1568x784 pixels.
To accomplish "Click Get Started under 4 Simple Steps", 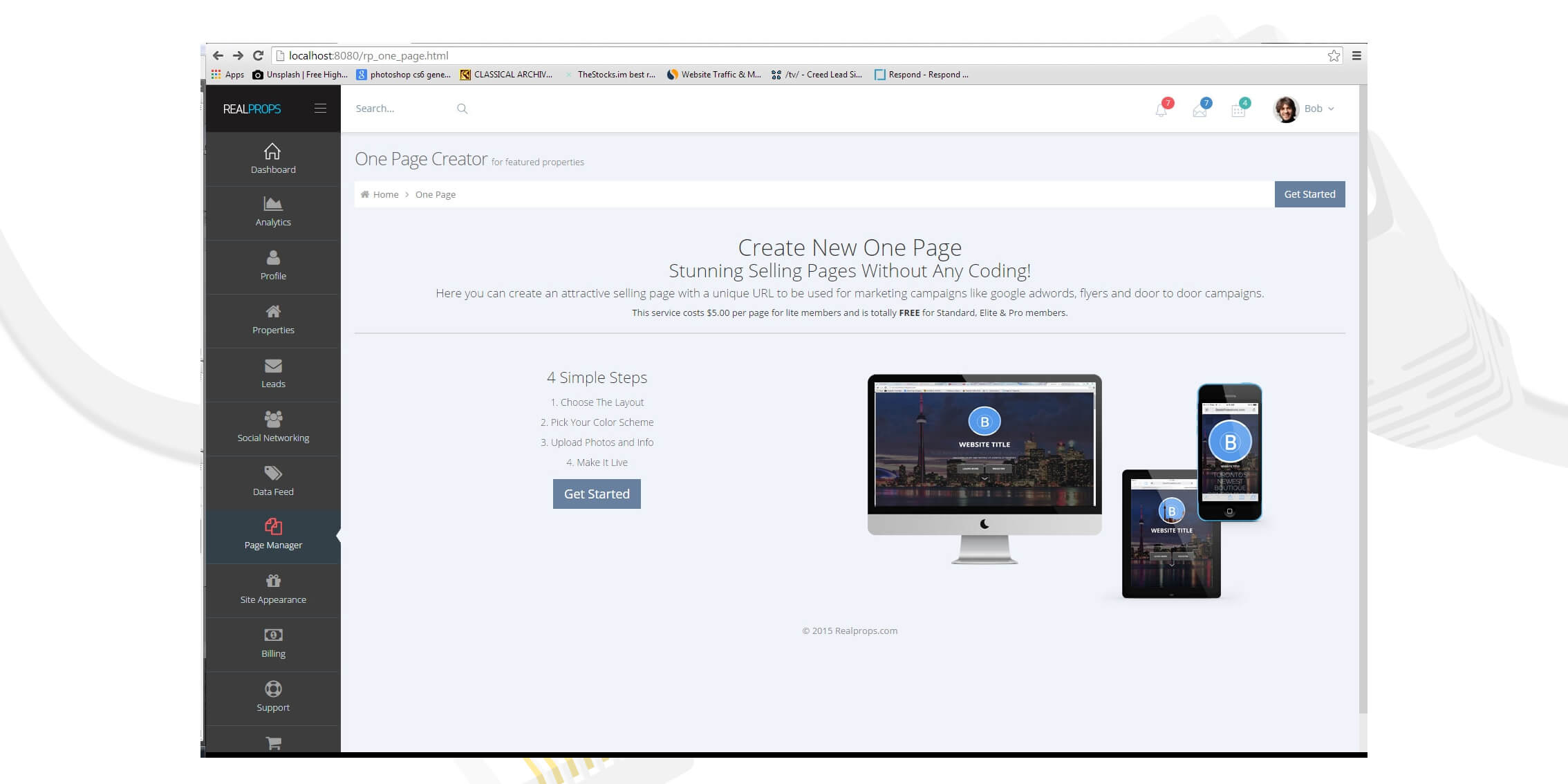I will click(x=597, y=494).
